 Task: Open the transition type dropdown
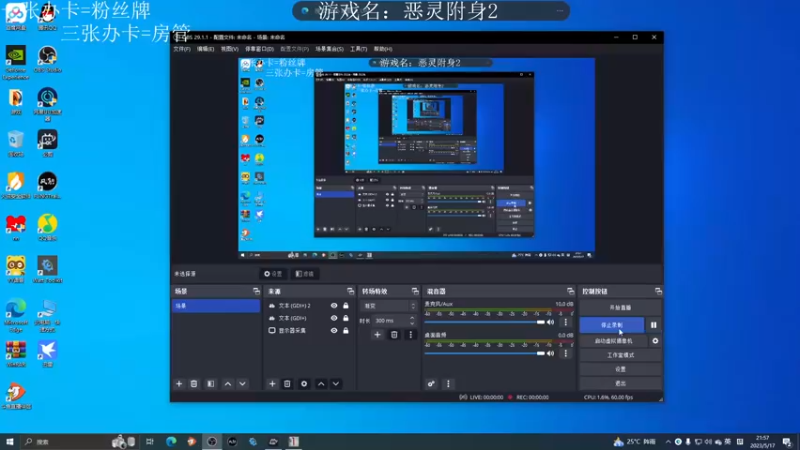tap(389, 306)
